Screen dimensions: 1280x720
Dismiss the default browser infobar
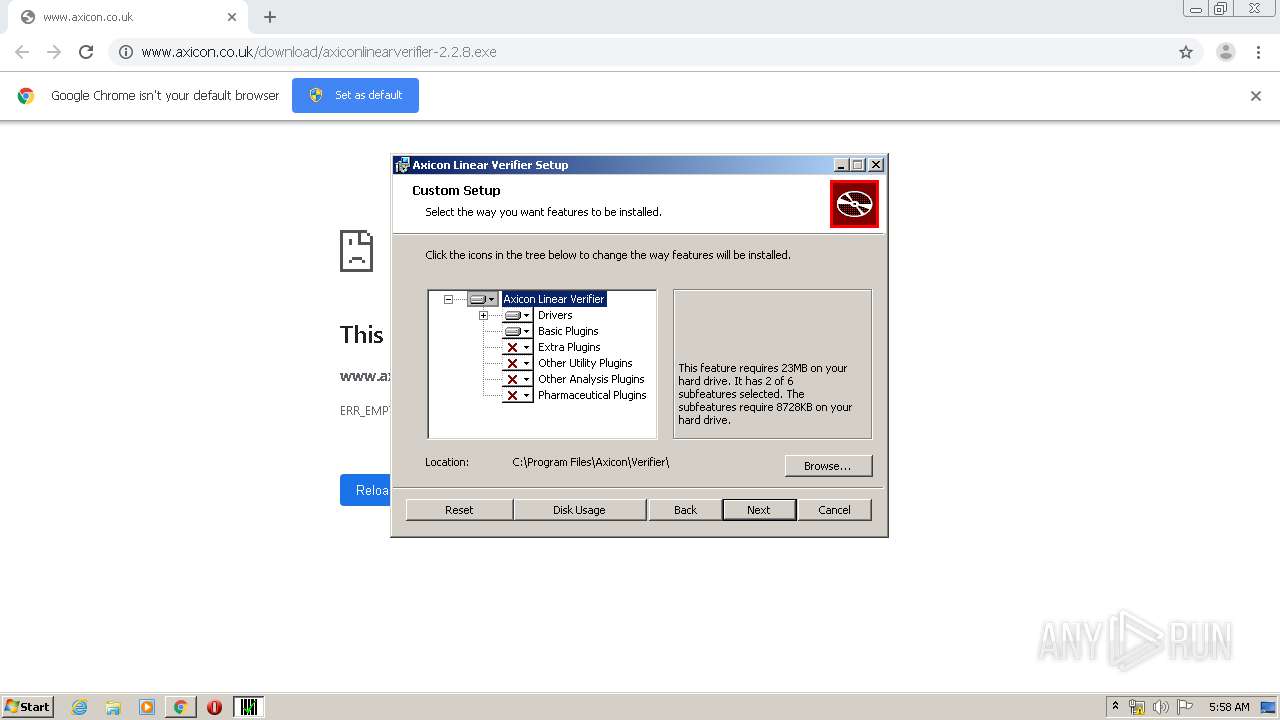click(1256, 96)
